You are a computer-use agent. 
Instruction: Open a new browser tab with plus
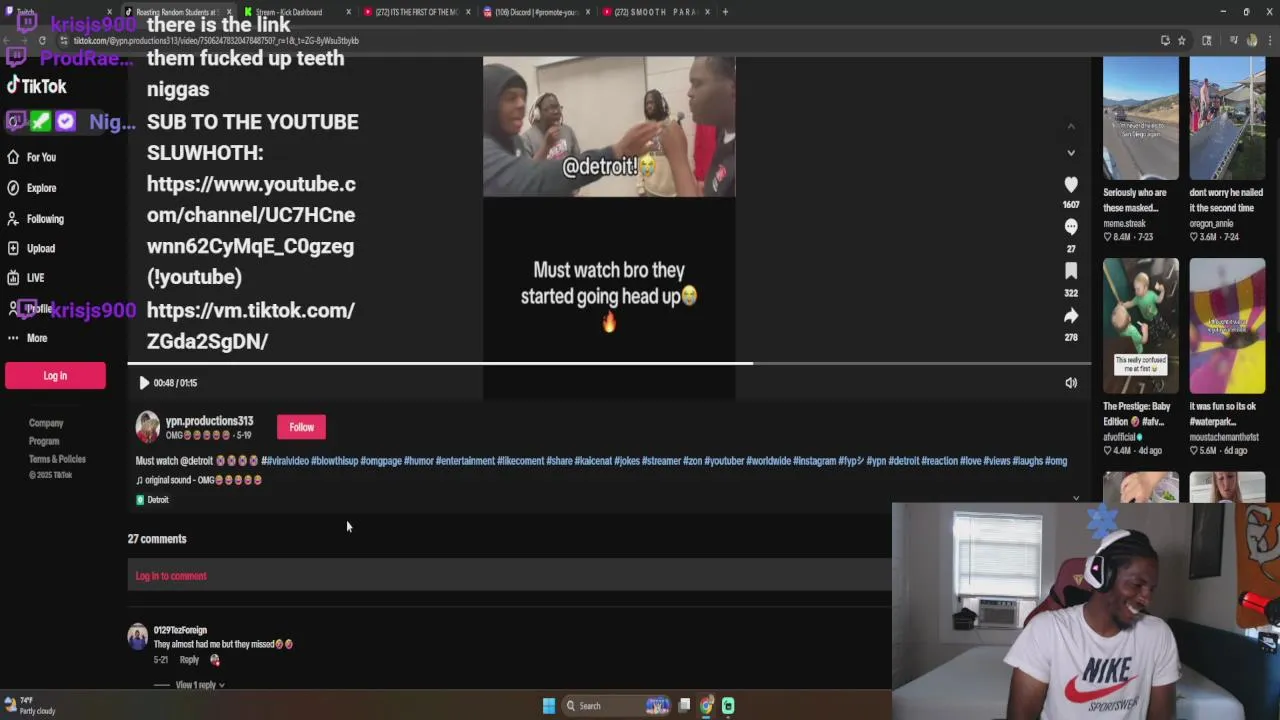click(726, 12)
